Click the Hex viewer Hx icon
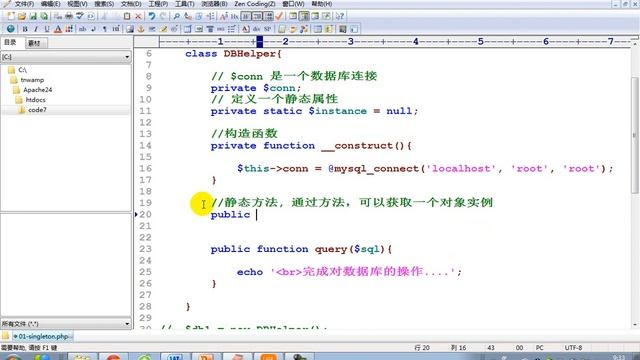This screenshot has width=640, height=360. (234, 16)
